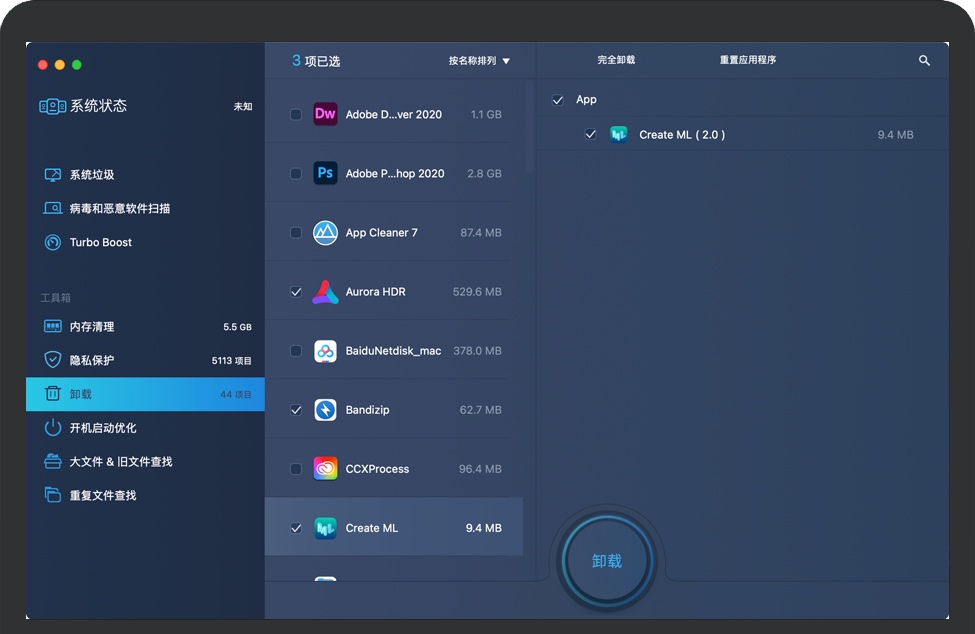Uncheck the App group checkbox
975x634 pixels.
pos(558,99)
